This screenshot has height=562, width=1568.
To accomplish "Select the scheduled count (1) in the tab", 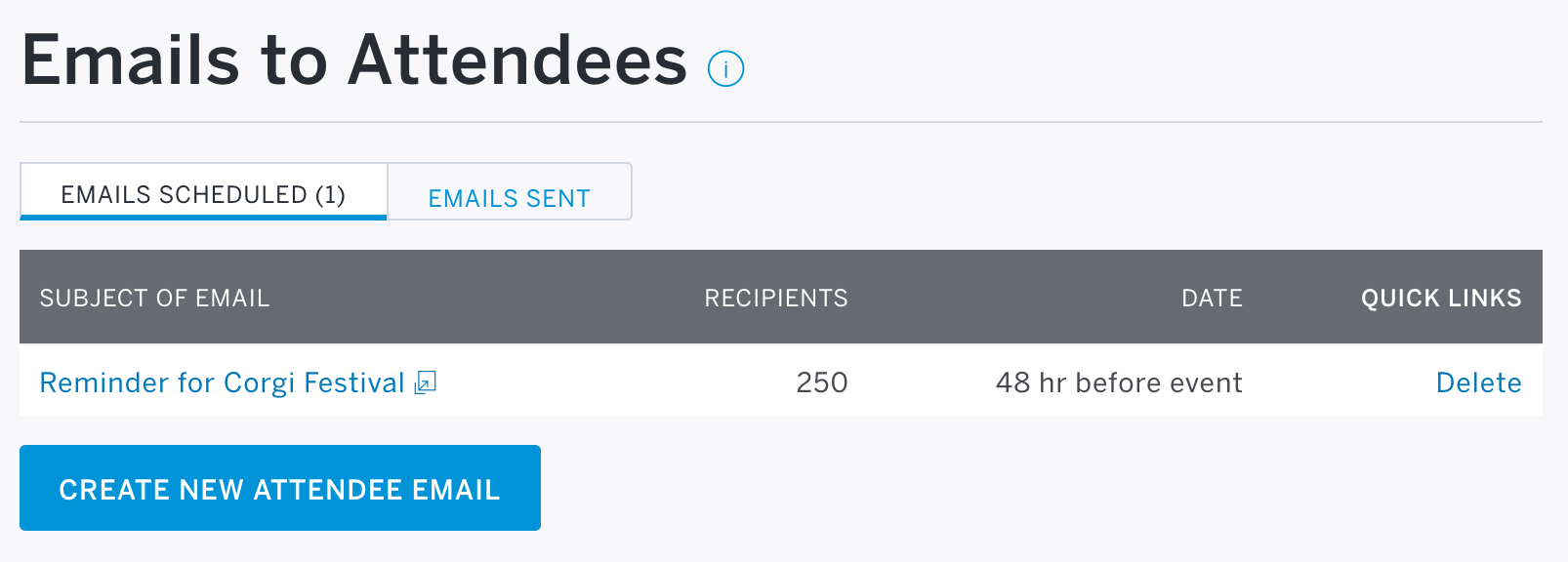I will coord(330,194).
